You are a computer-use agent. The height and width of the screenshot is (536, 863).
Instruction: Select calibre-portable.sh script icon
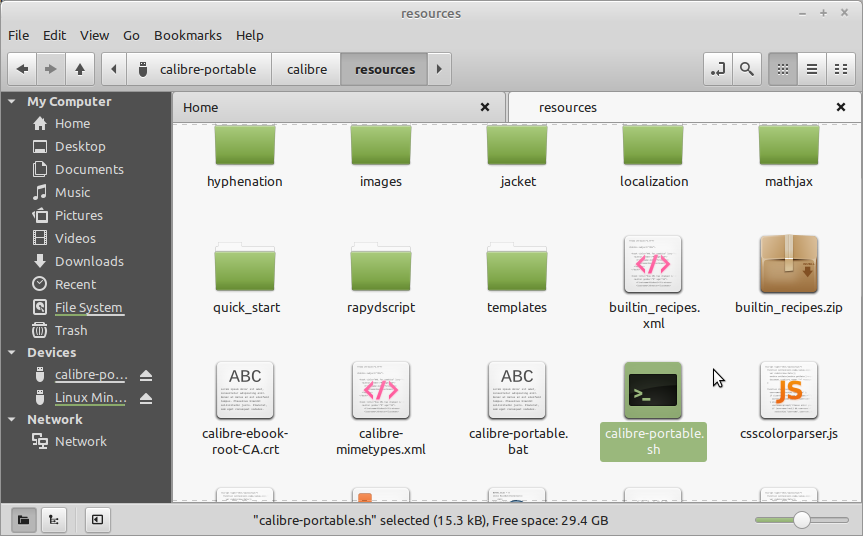click(x=653, y=391)
